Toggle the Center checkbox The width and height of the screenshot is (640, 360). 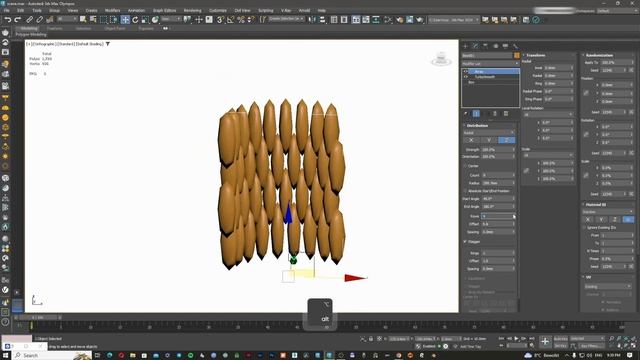point(465,166)
